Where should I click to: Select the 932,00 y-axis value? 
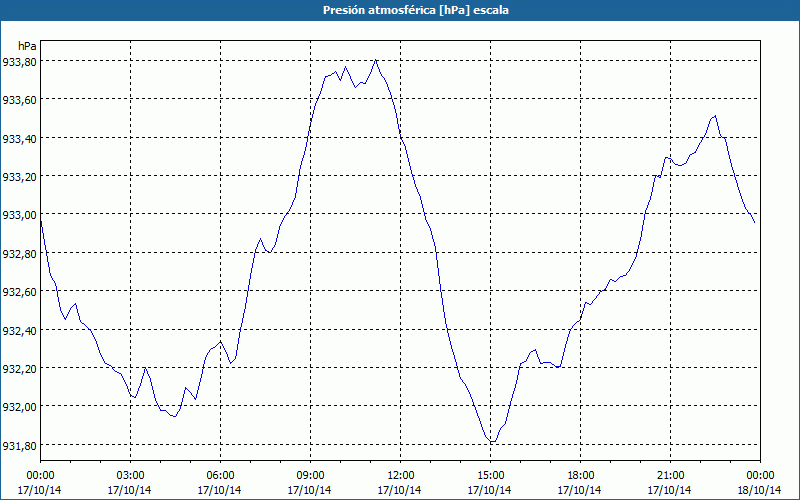(19, 407)
